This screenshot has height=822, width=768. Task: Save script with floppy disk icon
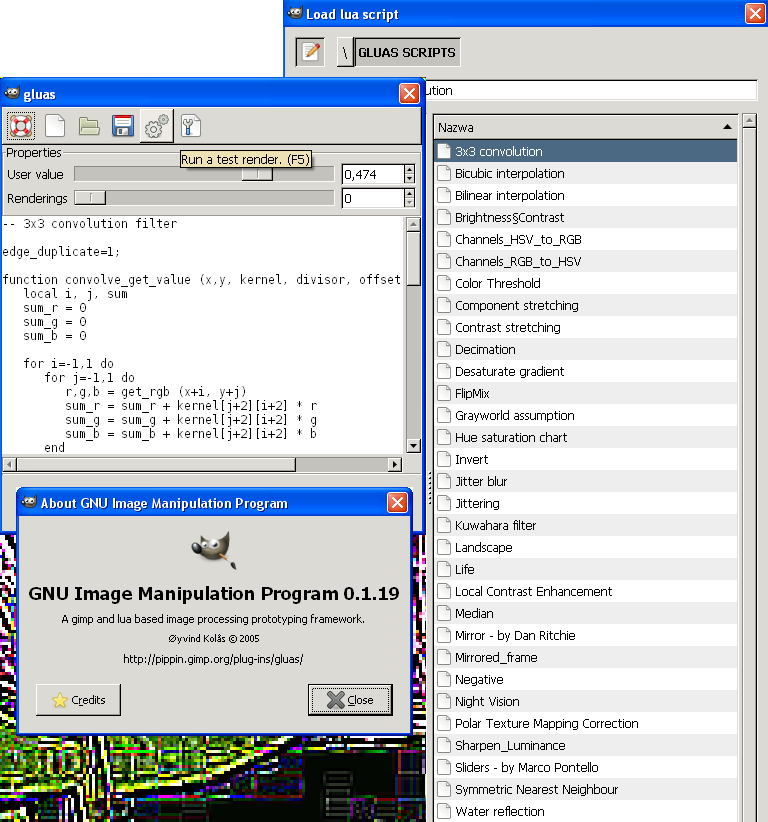pos(123,126)
